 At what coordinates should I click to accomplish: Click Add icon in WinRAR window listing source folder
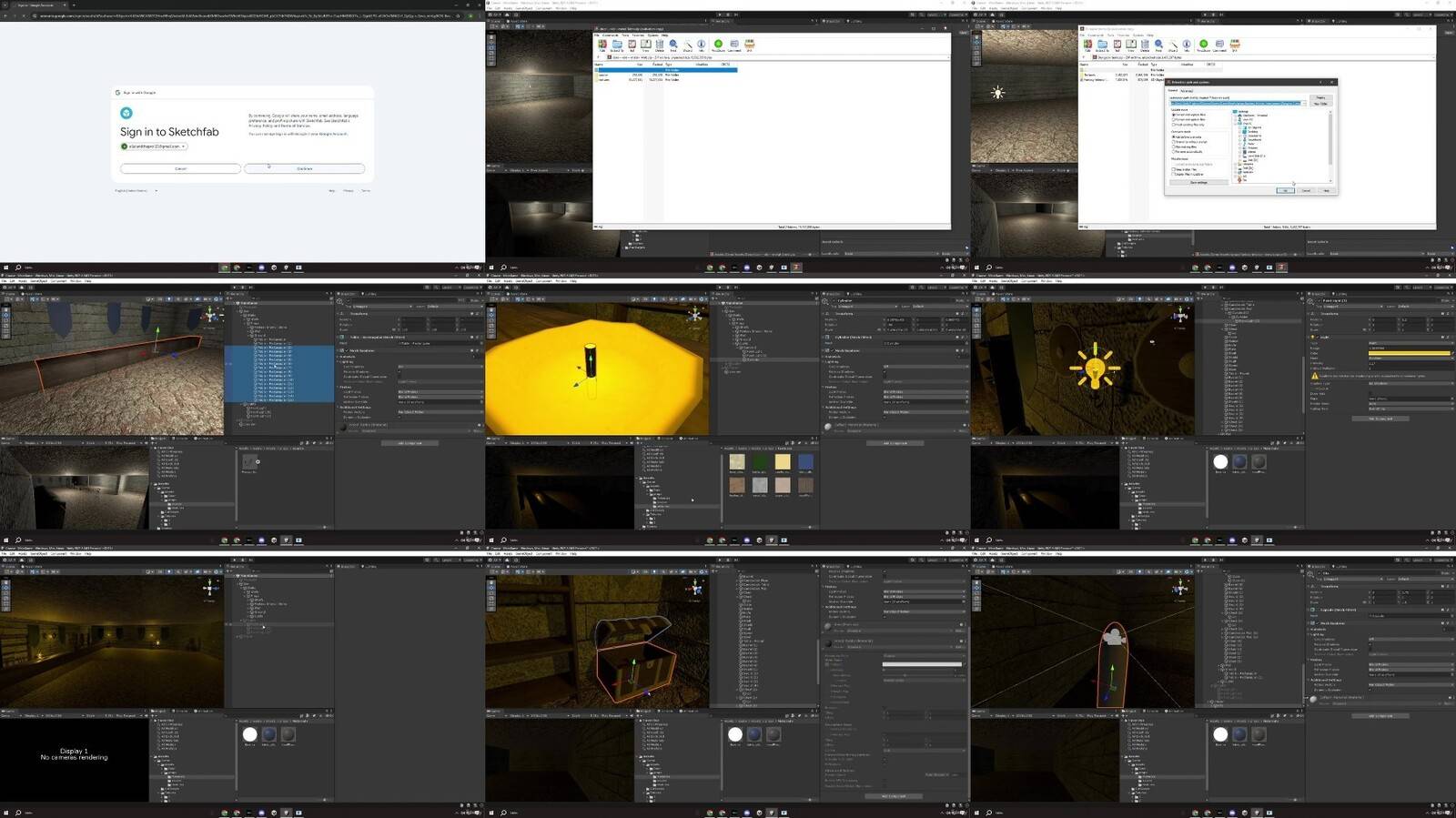point(602,45)
